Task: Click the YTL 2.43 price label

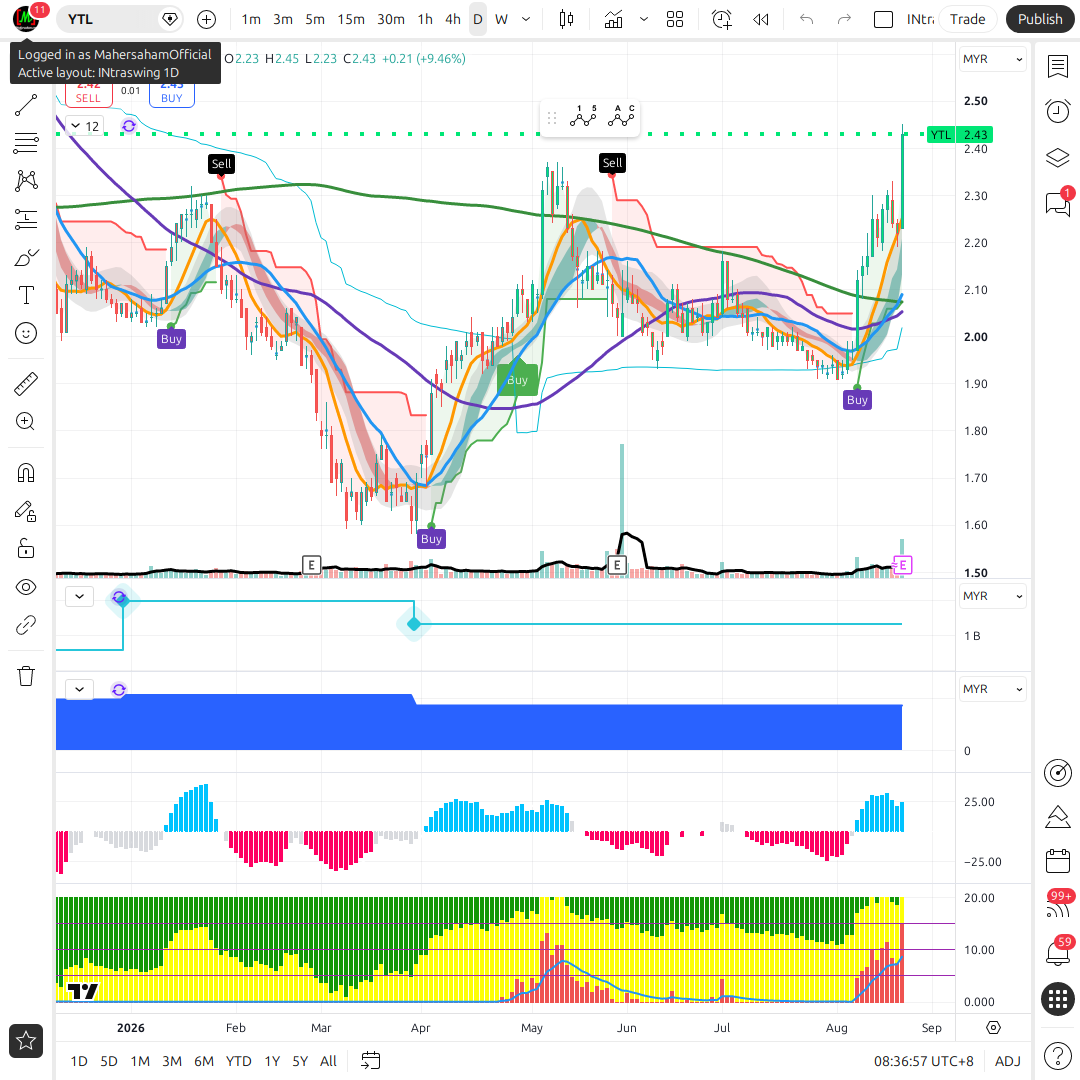Action: tap(959, 135)
